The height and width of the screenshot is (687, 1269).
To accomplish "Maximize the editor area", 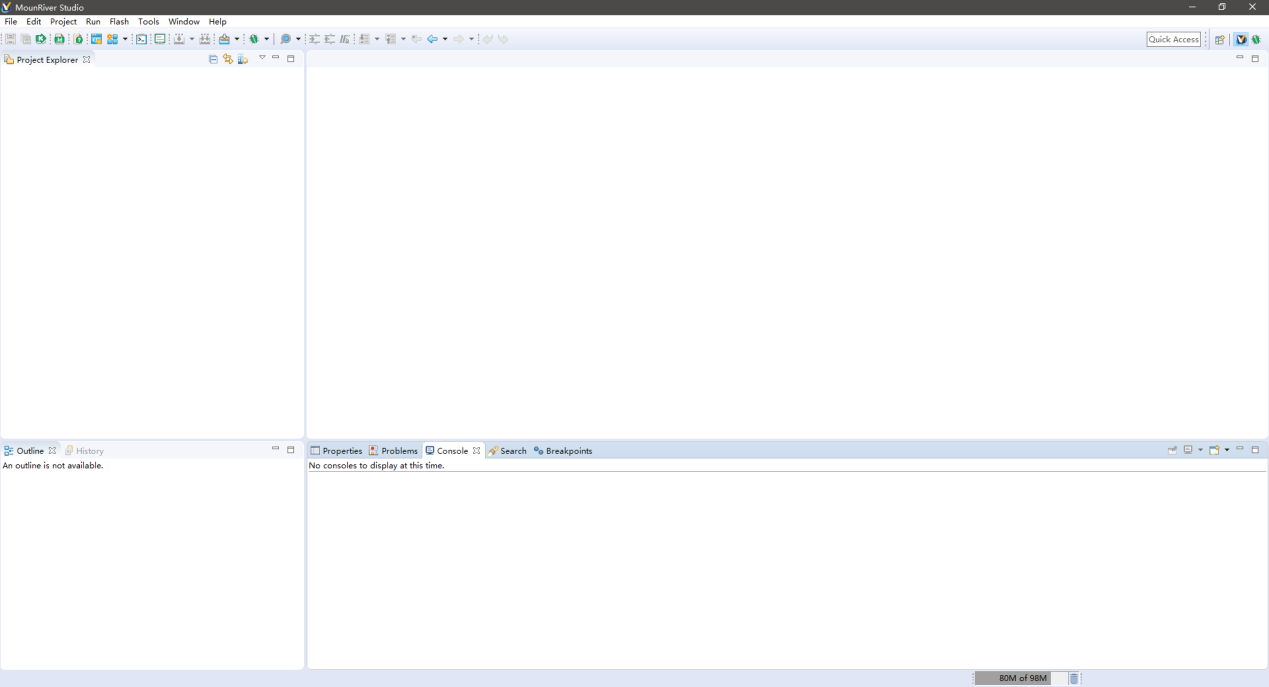I will [1255, 58].
